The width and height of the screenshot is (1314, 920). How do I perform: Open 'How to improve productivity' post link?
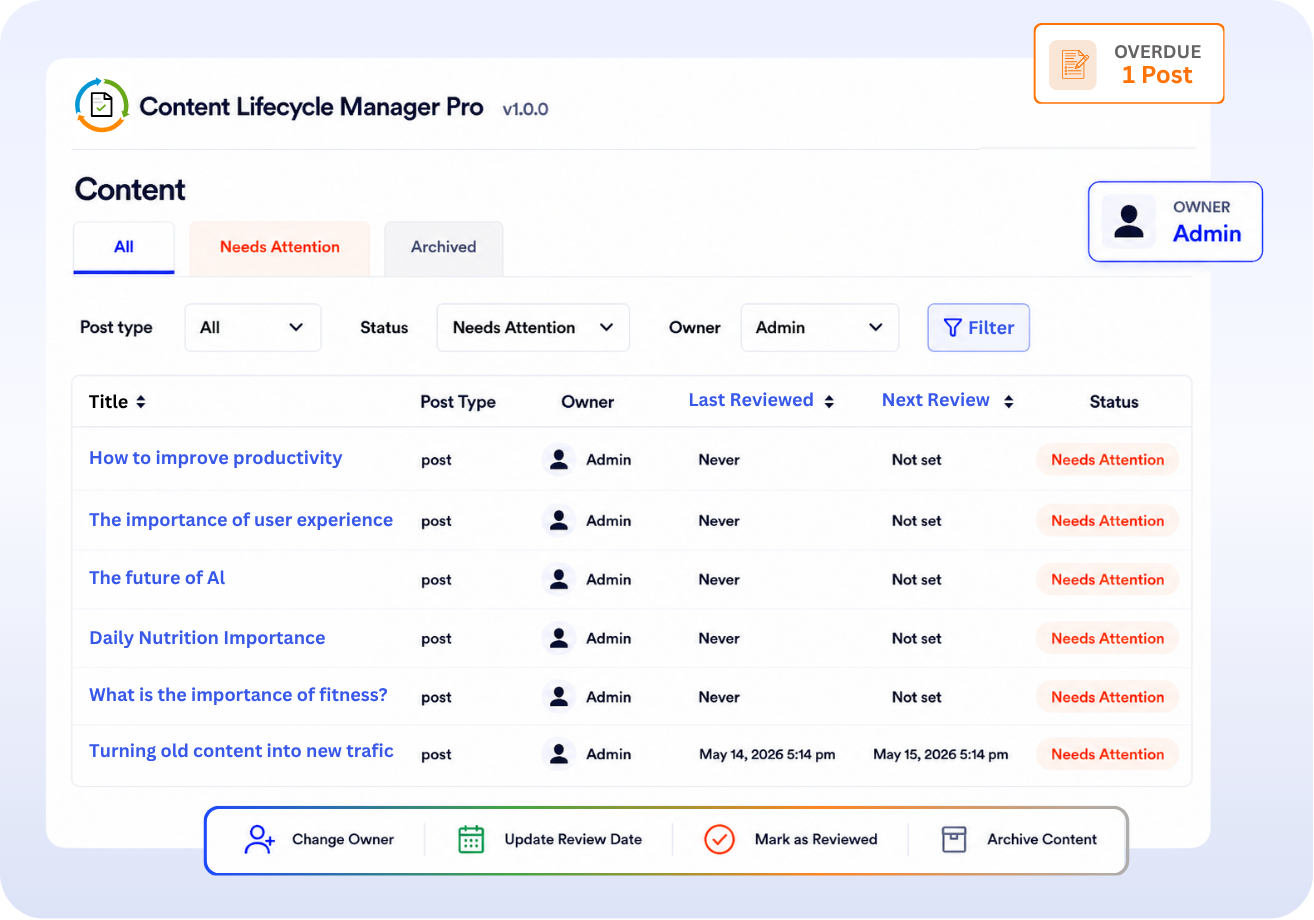click(216, 458)
